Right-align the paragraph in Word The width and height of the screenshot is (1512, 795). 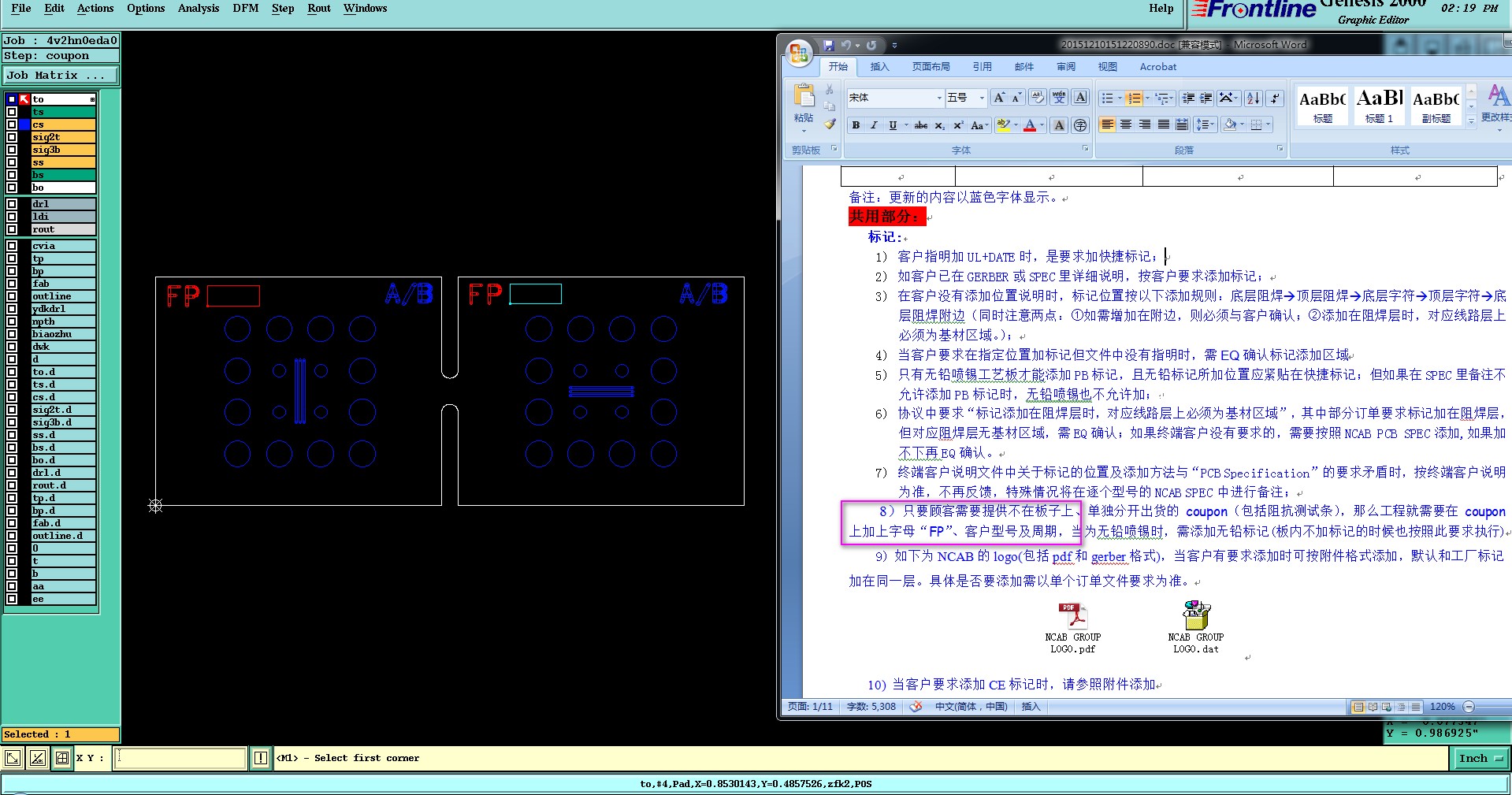(x=1145, y=124)
